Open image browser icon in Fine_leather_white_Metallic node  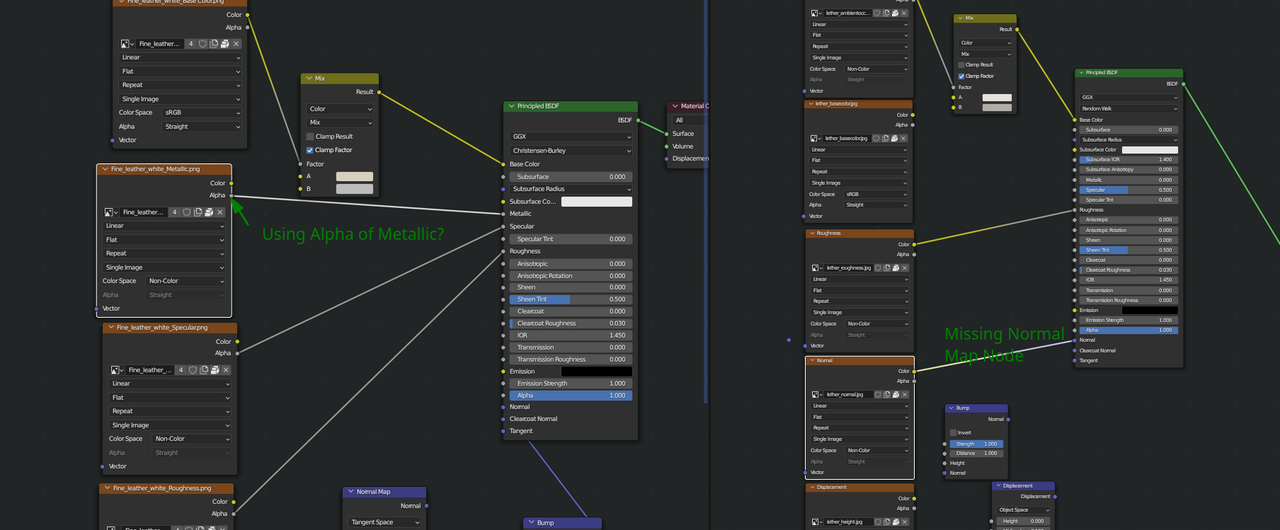[x=113, y=212]
